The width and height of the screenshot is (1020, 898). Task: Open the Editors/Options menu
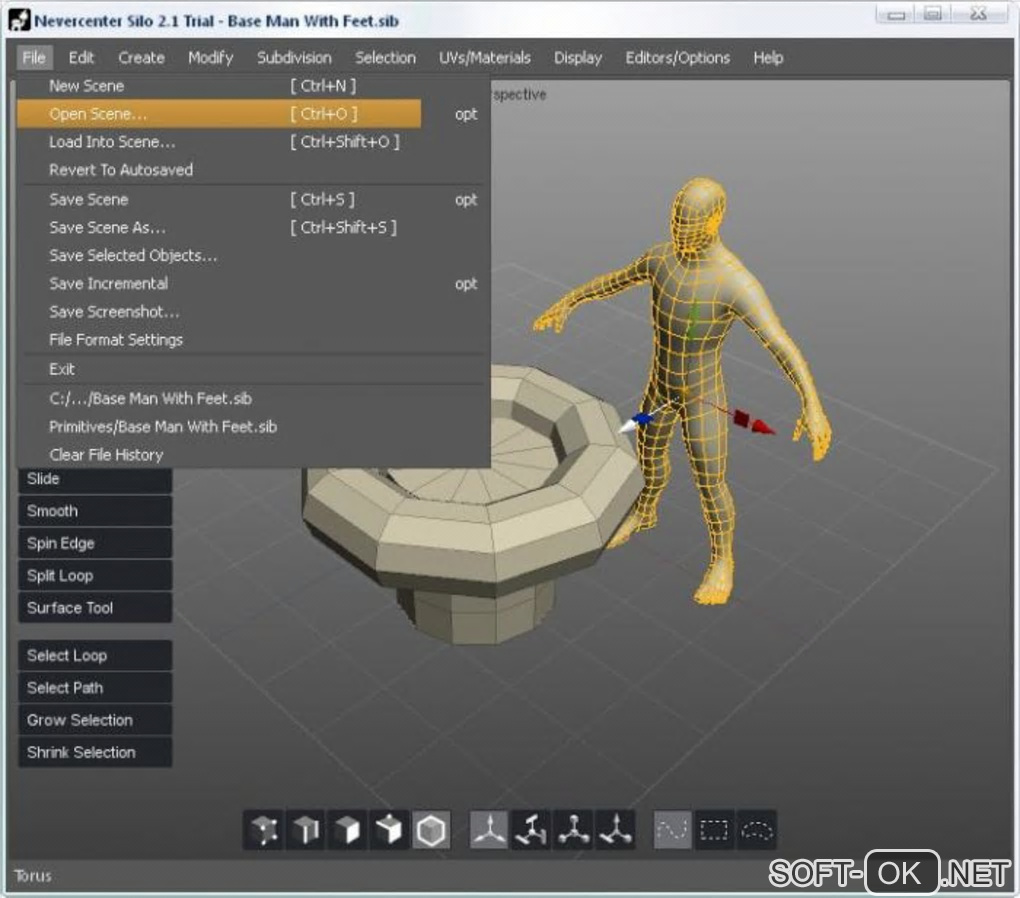coord(677,58)
